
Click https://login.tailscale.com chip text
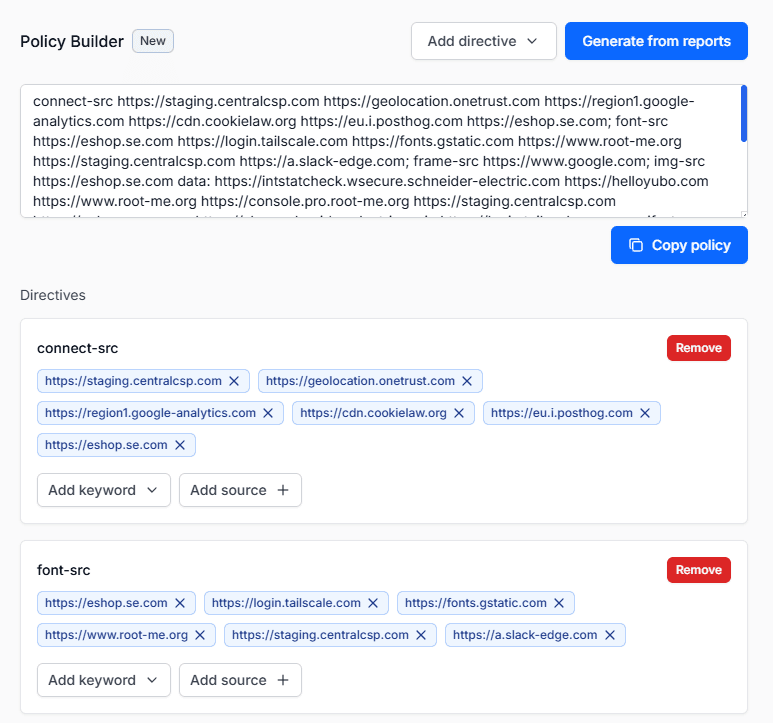click(286, 603)
